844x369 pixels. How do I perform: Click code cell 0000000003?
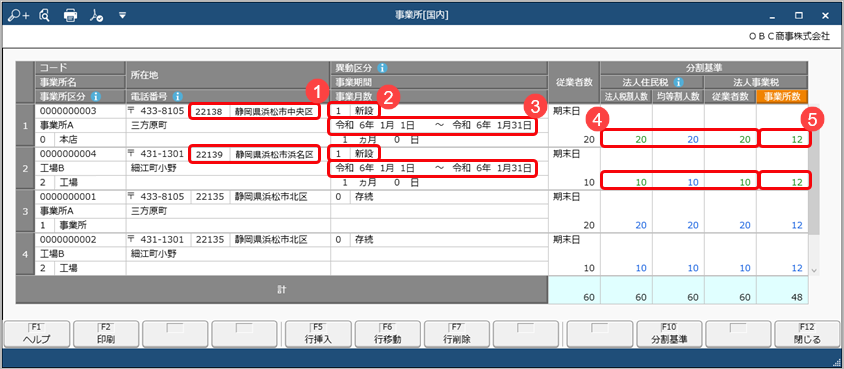(x=80, y=111)
